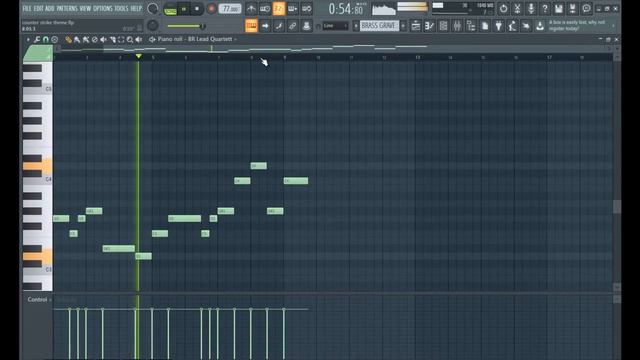Pause playback with the transport button

point(184,9)
